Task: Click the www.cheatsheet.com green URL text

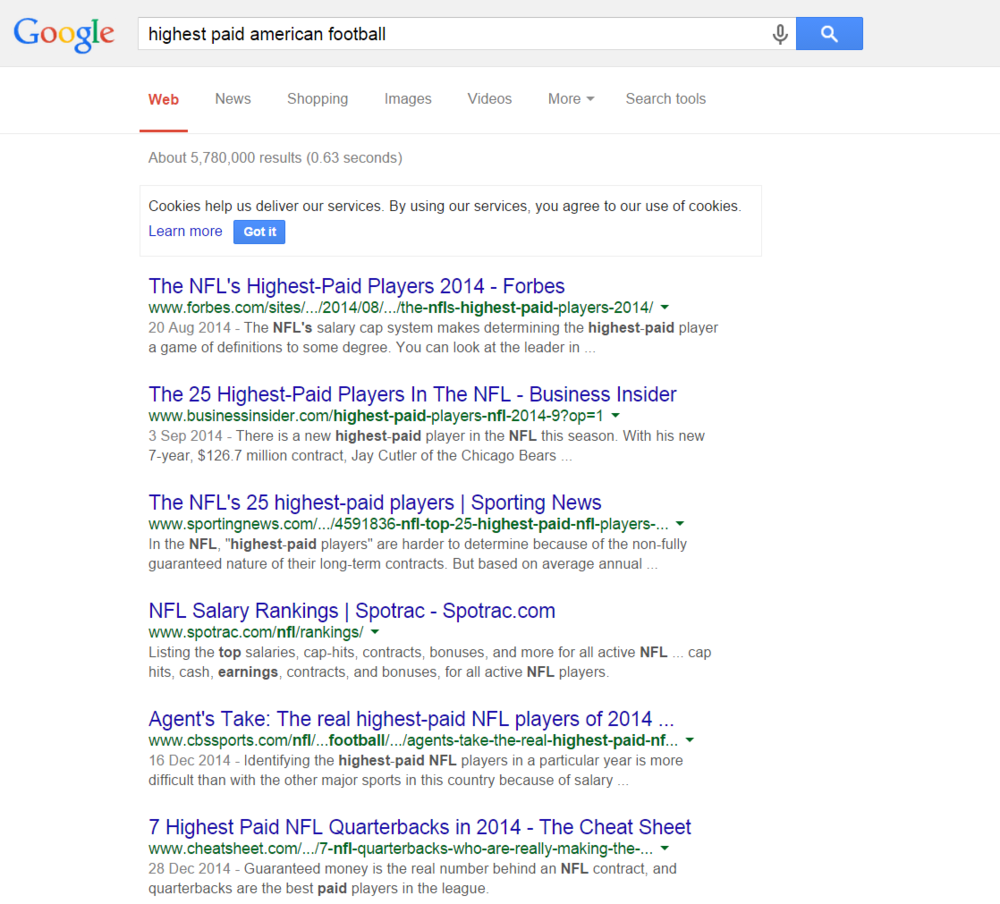Action: coord(401,848)
